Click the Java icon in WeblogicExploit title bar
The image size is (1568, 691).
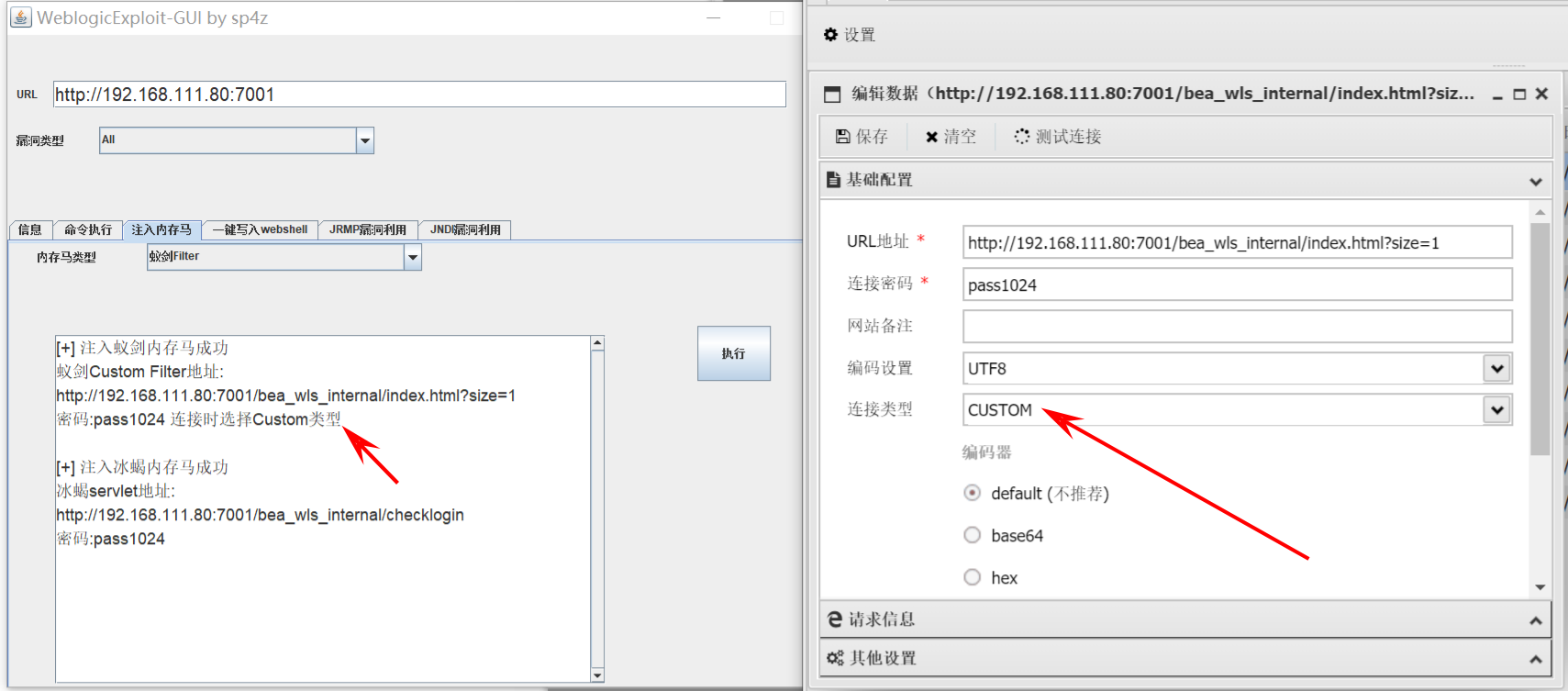(21, 17)
